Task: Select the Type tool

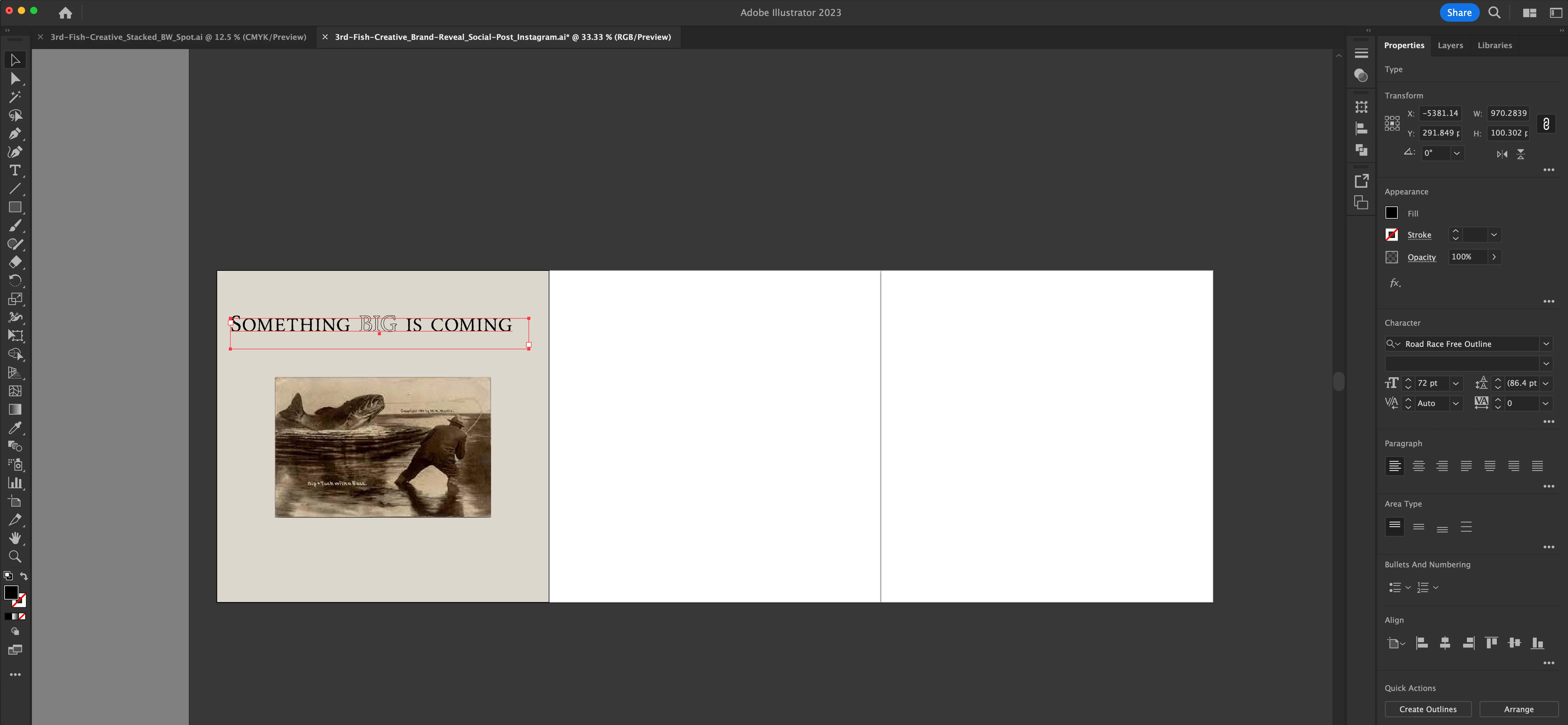Action: (15, 171)
